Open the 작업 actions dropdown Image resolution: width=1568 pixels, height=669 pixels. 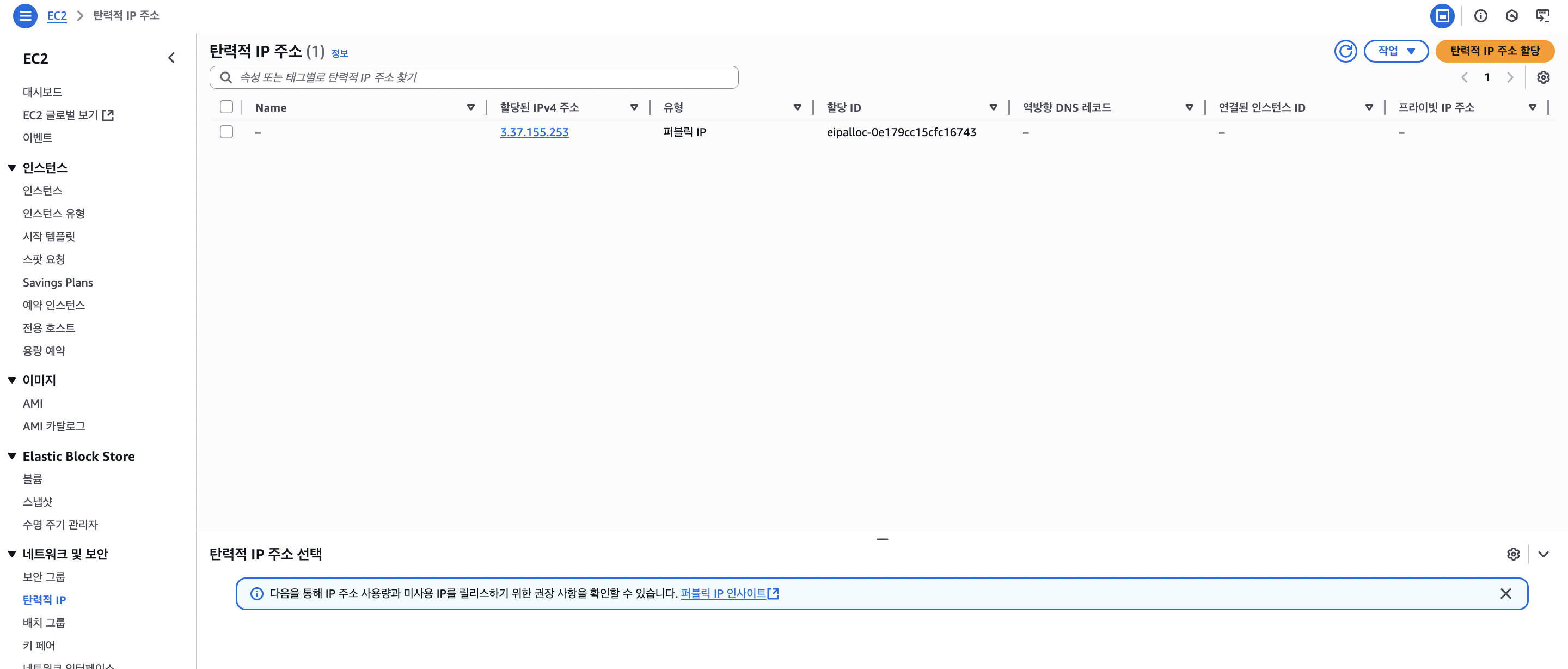click(x=1396, y=51)
